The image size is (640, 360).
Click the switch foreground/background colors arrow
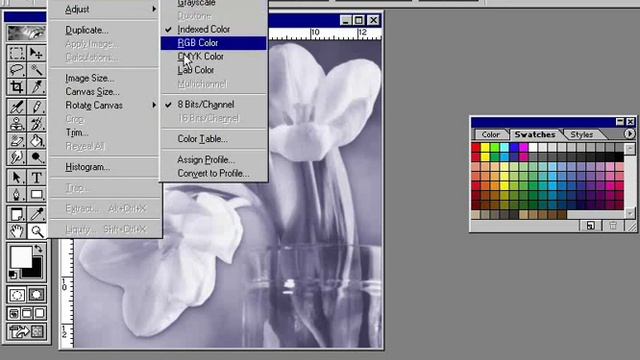pos(38,248)
